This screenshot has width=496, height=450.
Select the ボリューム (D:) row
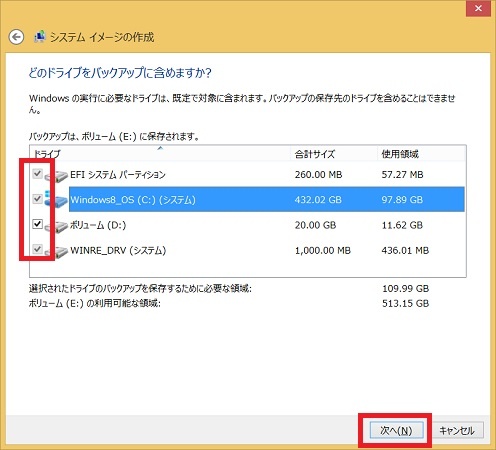[x=248, y=225]
